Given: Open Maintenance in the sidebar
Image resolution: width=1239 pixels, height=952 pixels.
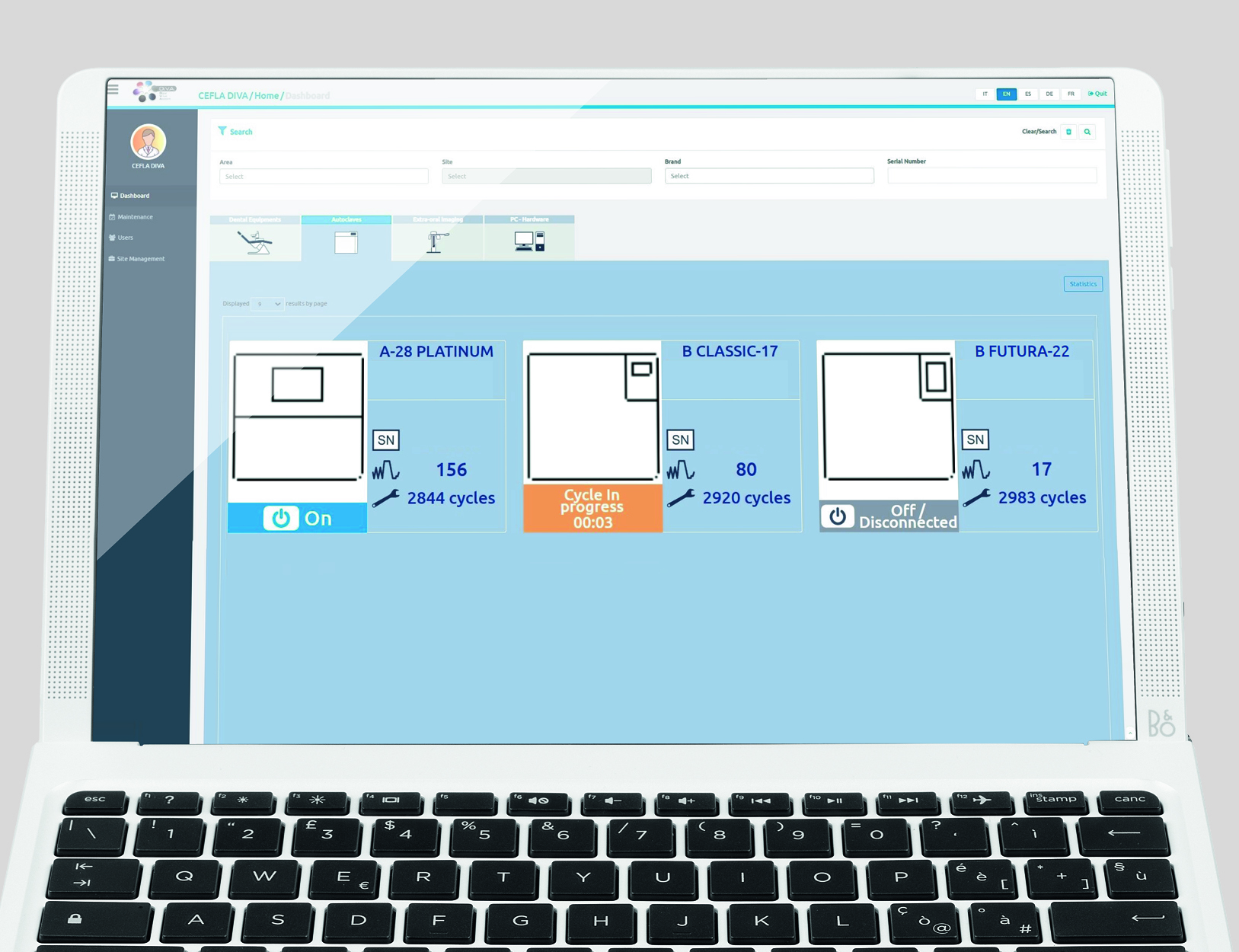Looking at the screenshot, I should [x=135, y=217].
